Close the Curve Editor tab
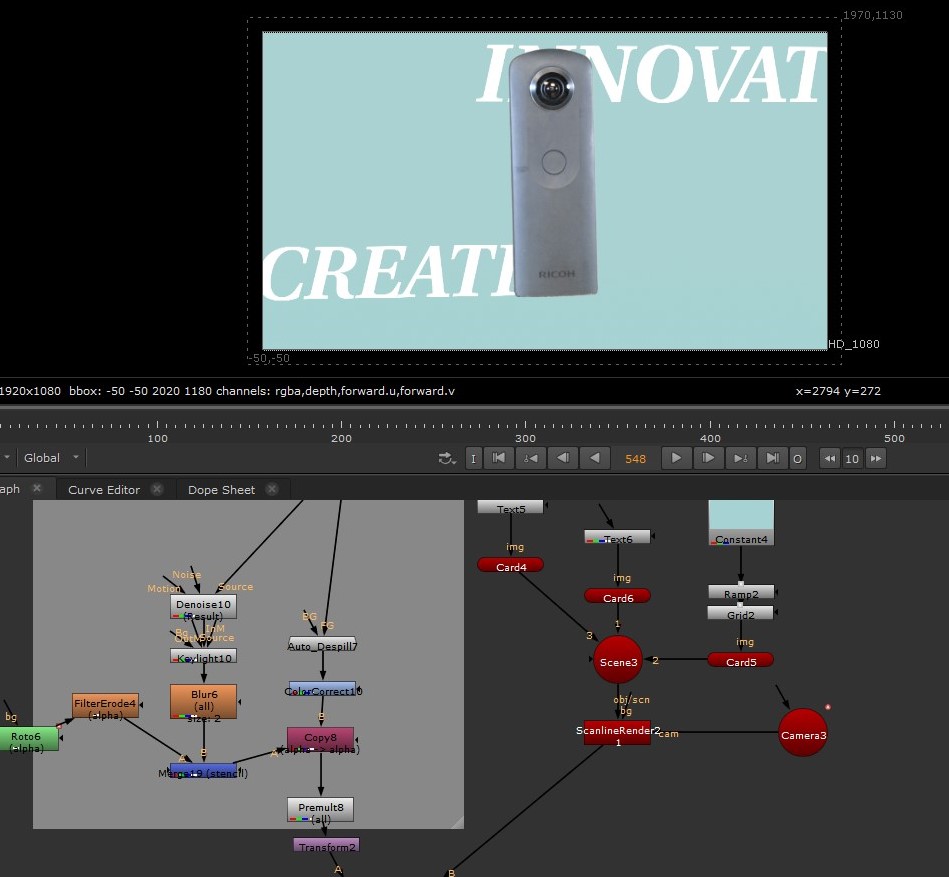Viewport: 949px width, 877px height. pos(157,489)
